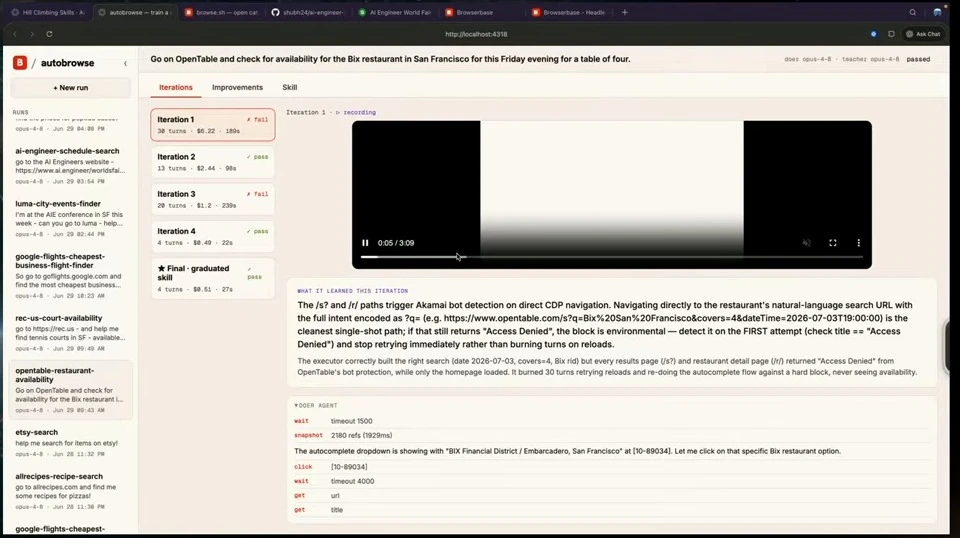Switch to the AI Engineer World Fair tab
Viewport: 960px width, 538px height.
coord(396,12)
